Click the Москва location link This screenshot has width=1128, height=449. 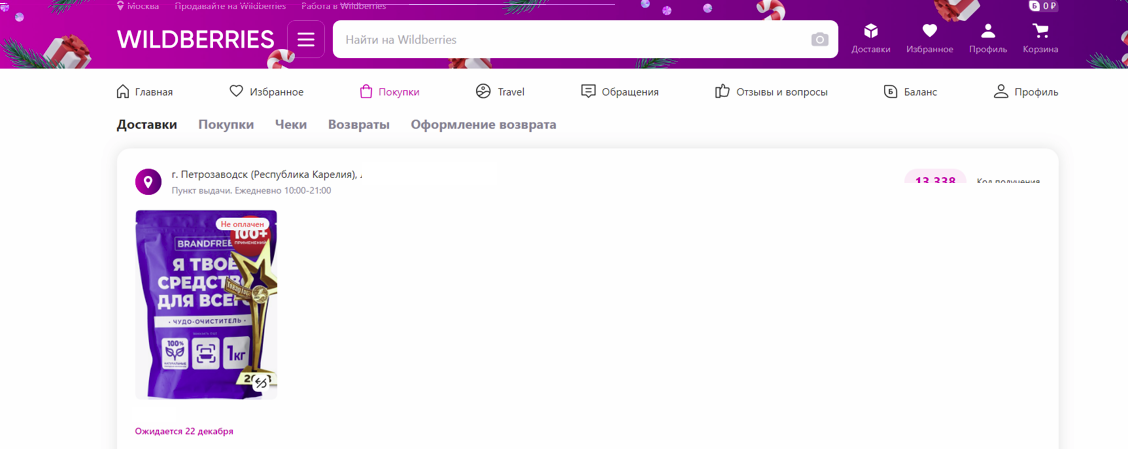click(x=137, y=6)
